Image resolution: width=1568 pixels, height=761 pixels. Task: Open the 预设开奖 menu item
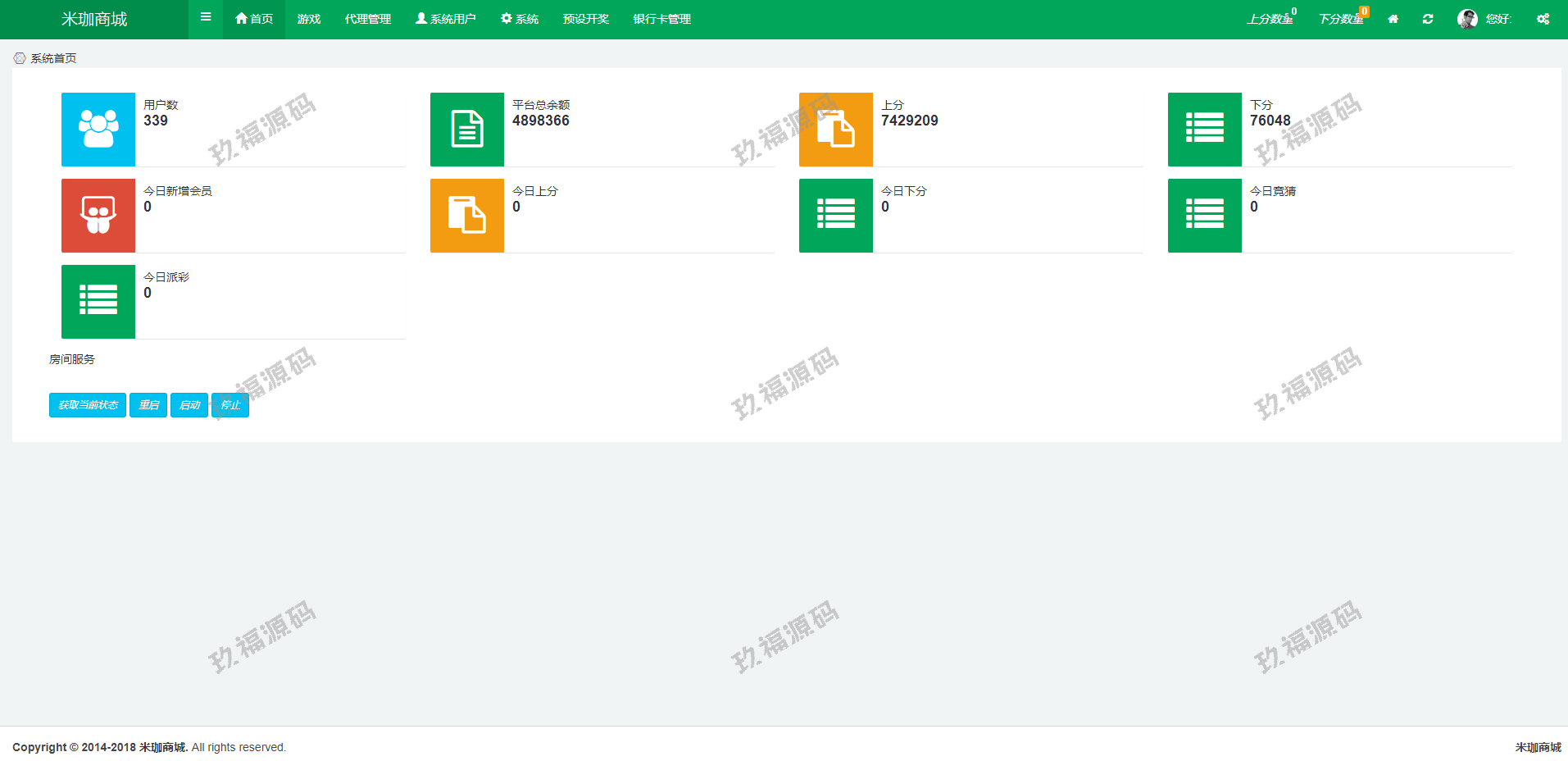click(x=586, y=19)
